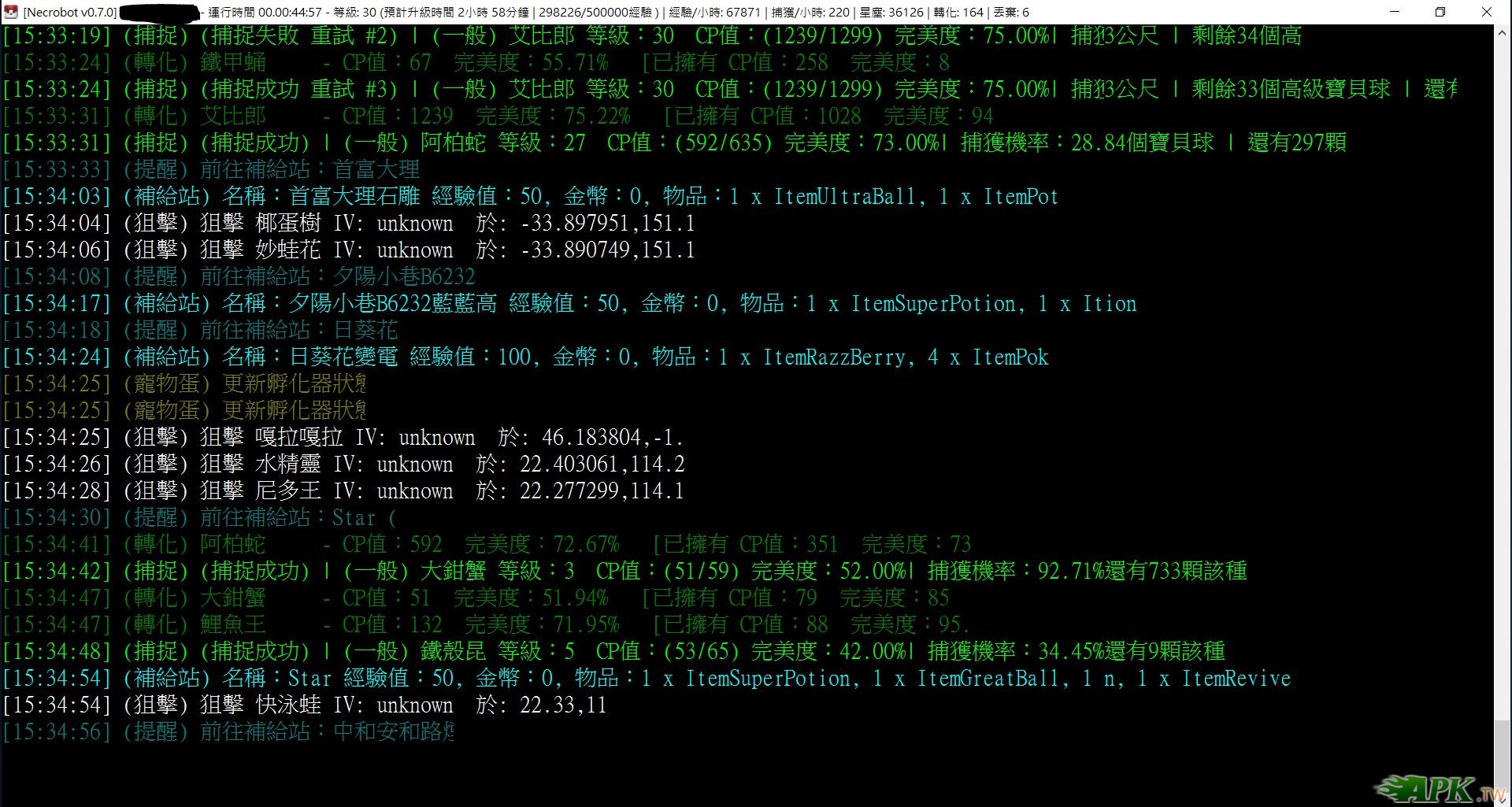The height and width of the screenshot is (807, 1512).
Task: Maximize the Necrobot console window
Action: point(1440,12)
